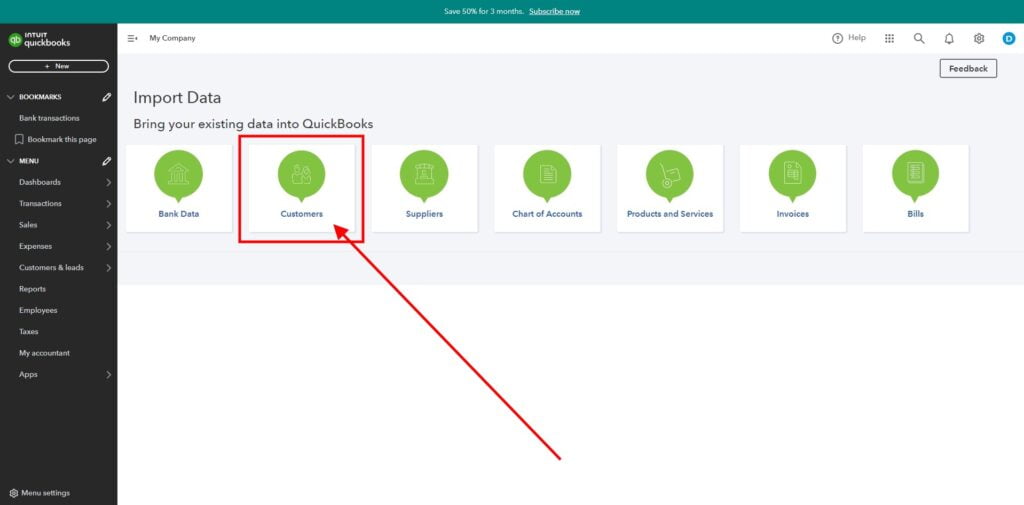Expand the Apps submenu arrow

click(108, 375)
